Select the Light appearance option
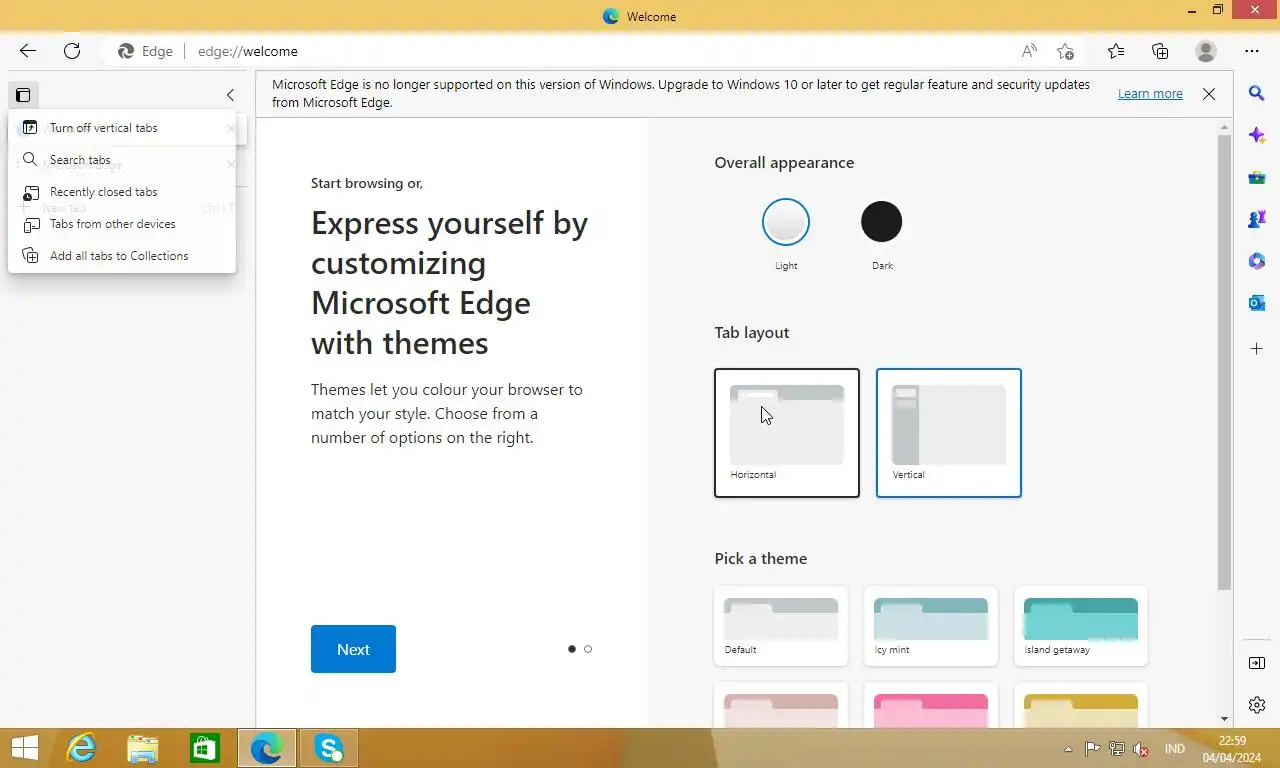The image size is (1280, 768). [786, 222]
